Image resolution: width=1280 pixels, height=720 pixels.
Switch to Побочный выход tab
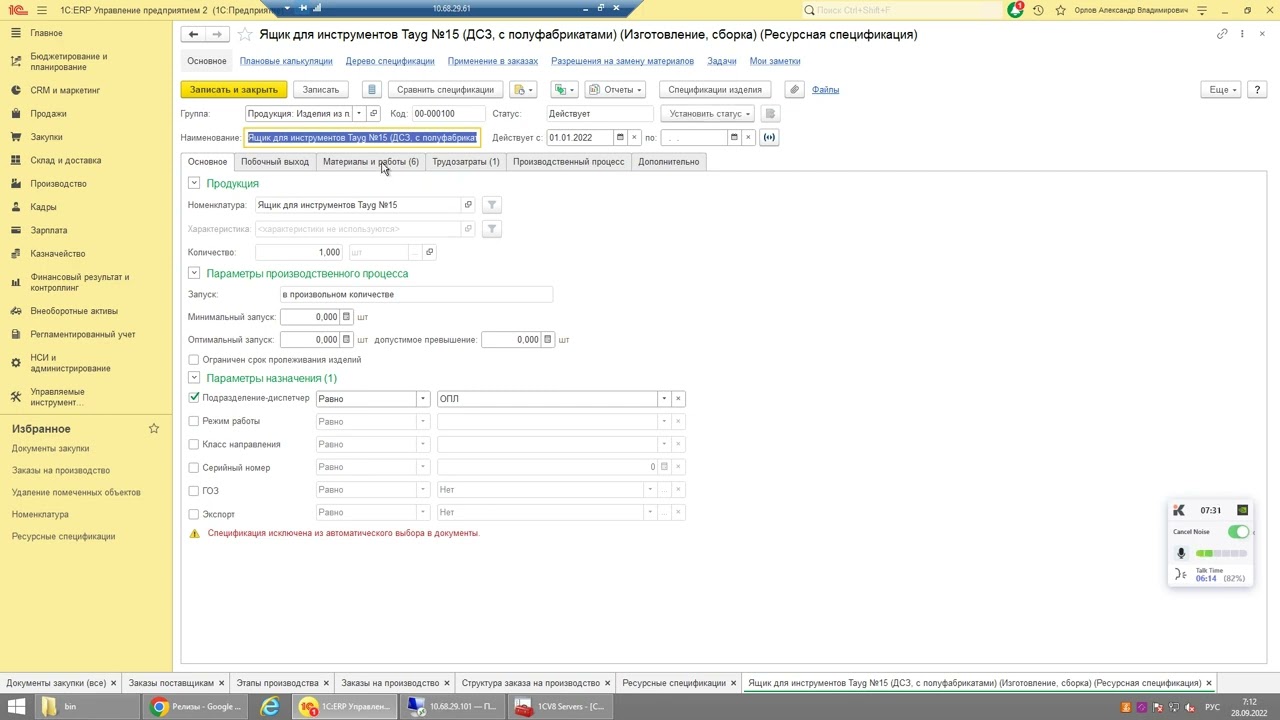click(x=275, y=162)
